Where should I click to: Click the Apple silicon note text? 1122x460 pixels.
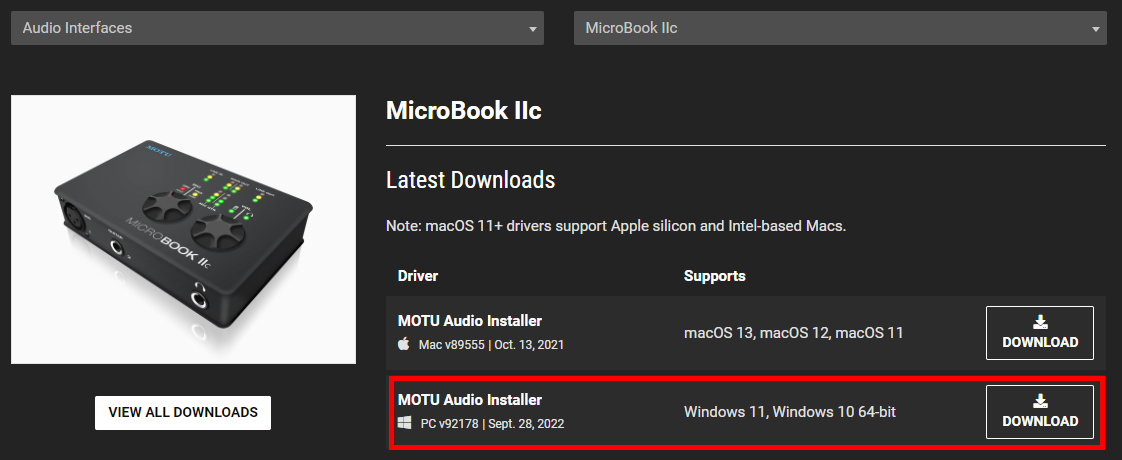616,226
